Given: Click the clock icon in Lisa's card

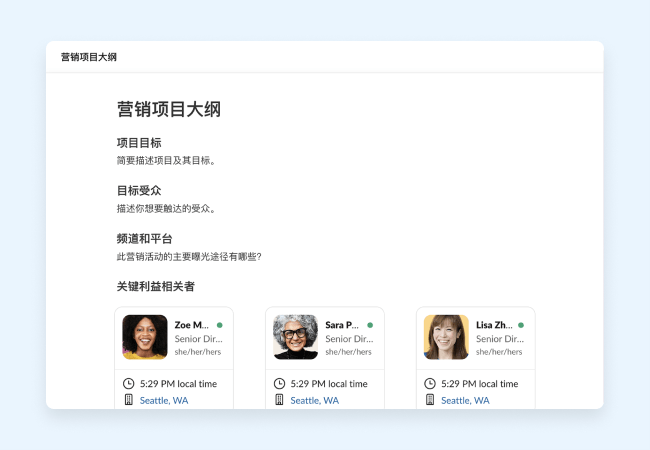Looking at the screenshot, I should [430, 384].
